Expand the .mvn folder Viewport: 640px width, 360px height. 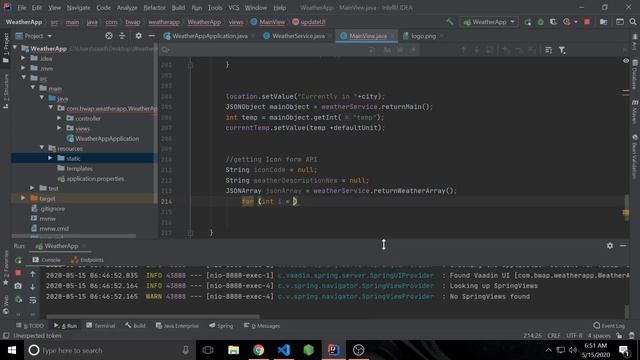[23, 69]
